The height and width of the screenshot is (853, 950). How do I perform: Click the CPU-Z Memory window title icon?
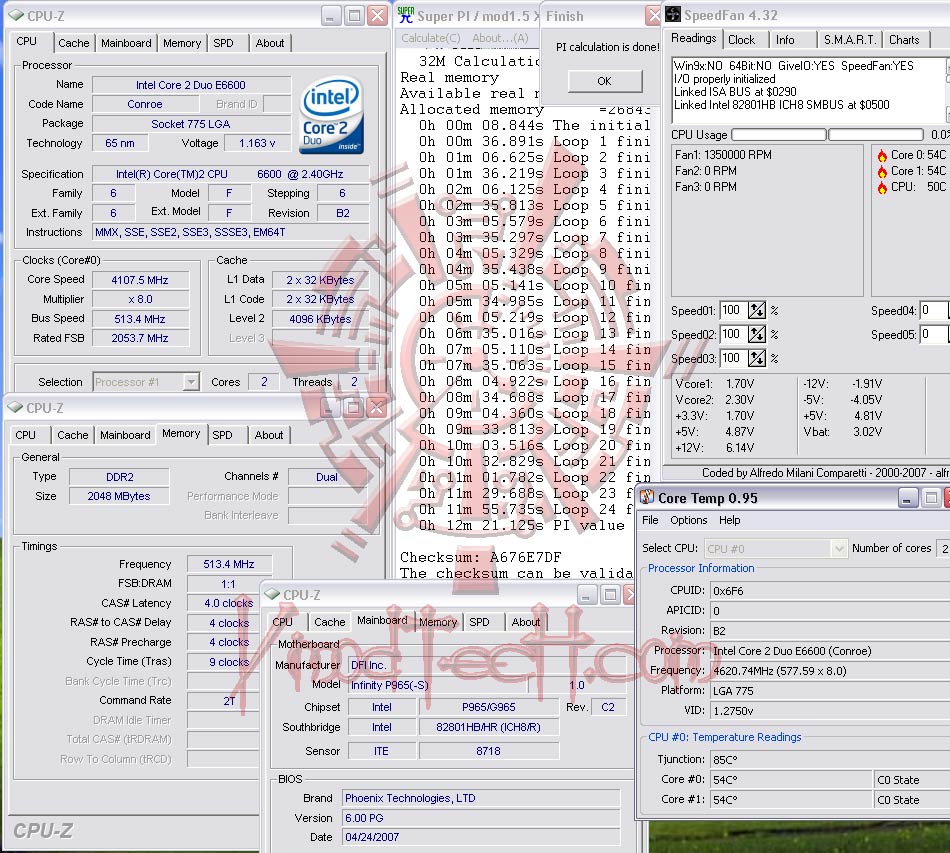point(15,408)
